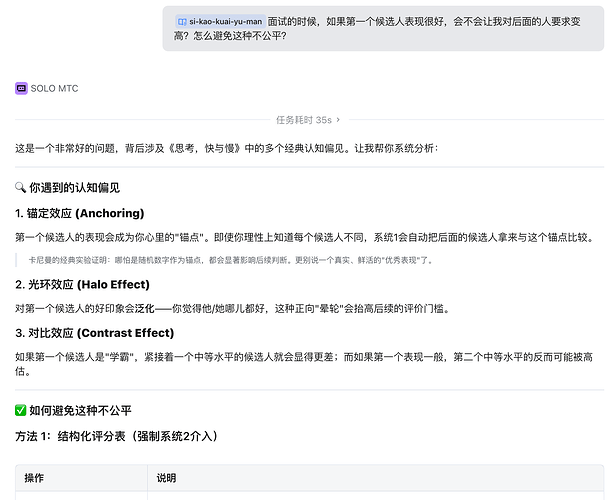Screen dimensions: 614x500
Task: Click the SOLO MTC agent name
Action: point(54,88)
